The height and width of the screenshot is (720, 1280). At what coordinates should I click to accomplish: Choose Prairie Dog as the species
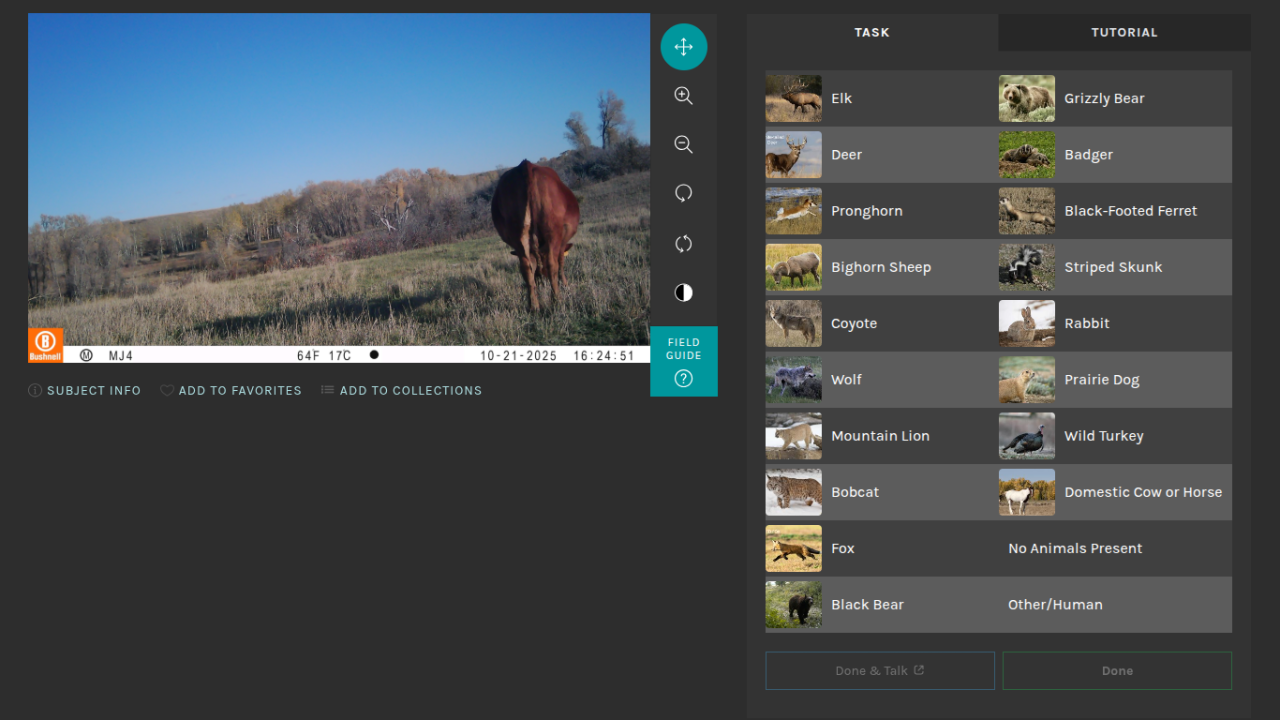tap(1115, 379)
